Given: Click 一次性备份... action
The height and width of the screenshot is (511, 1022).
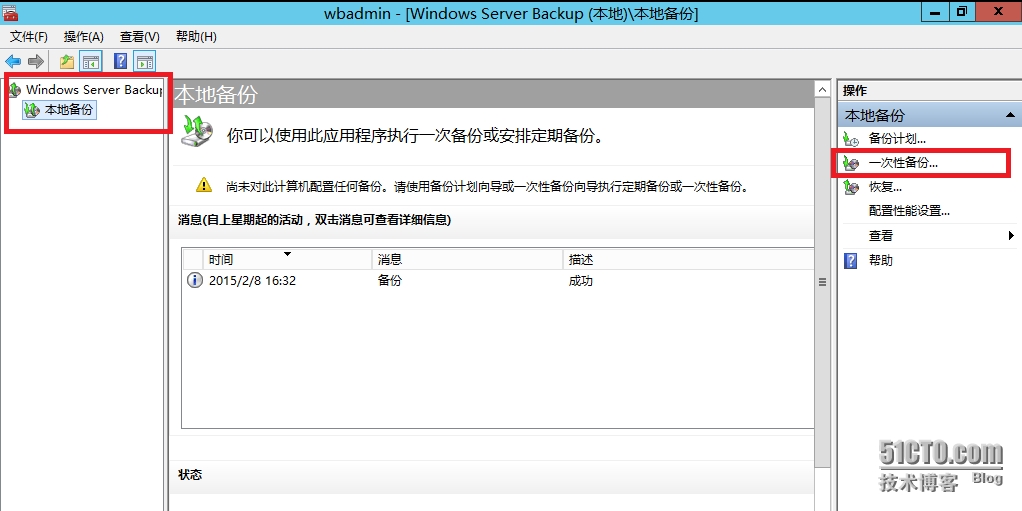Looking at the screenshot, I should (x=903, y=163).
